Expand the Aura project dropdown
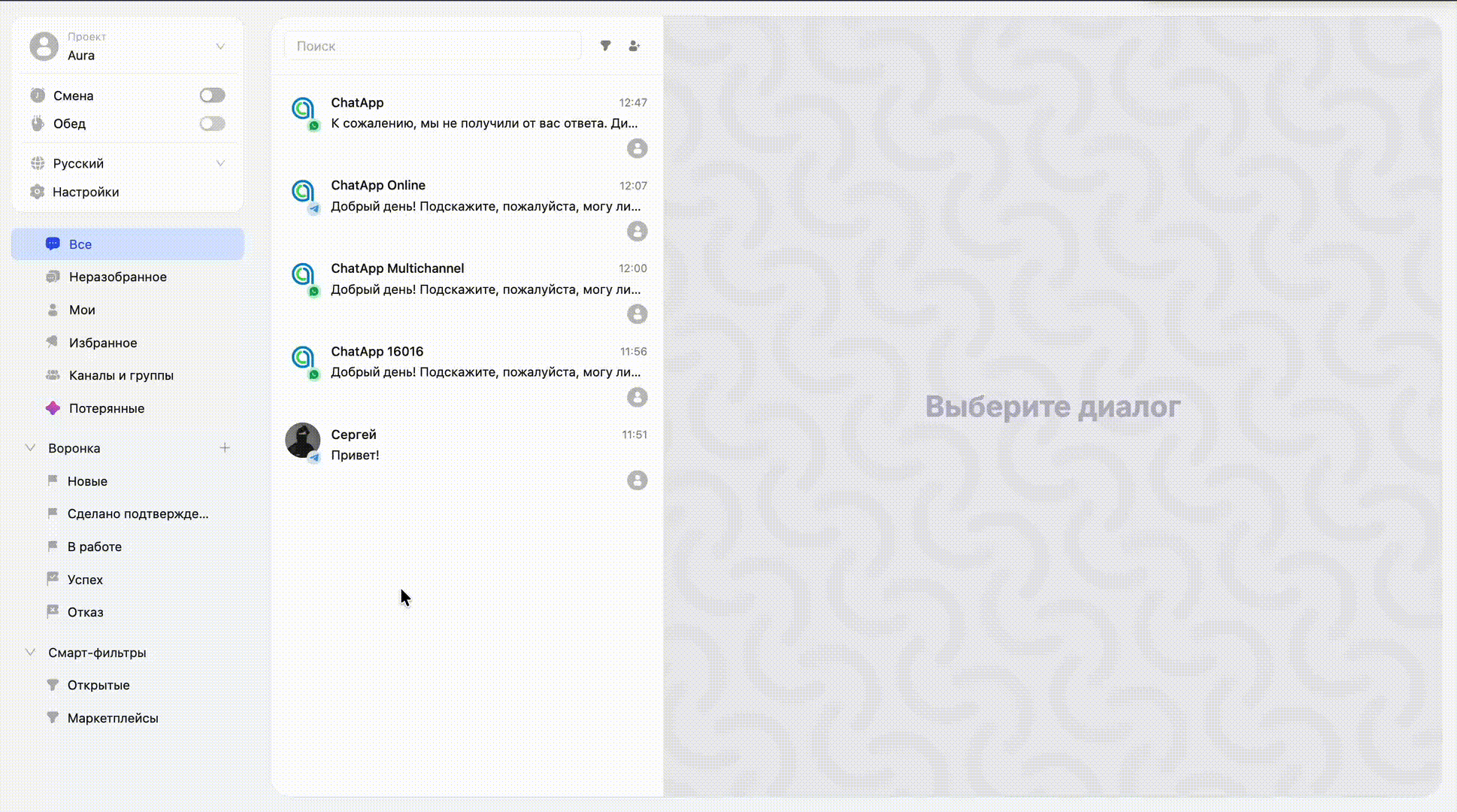 tap(220, 47)
